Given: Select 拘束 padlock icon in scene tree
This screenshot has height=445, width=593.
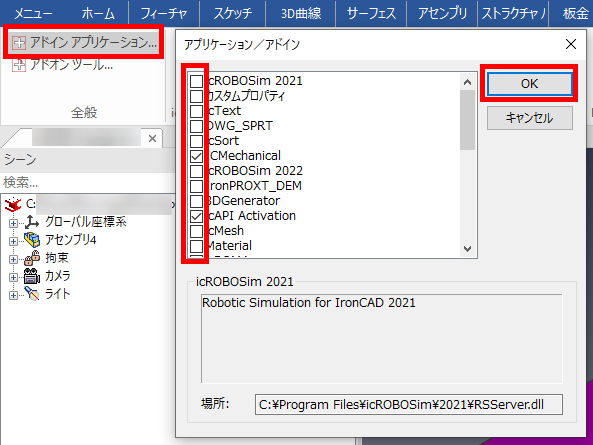Looking at the screenshot, I should click(x=32, y=258).
